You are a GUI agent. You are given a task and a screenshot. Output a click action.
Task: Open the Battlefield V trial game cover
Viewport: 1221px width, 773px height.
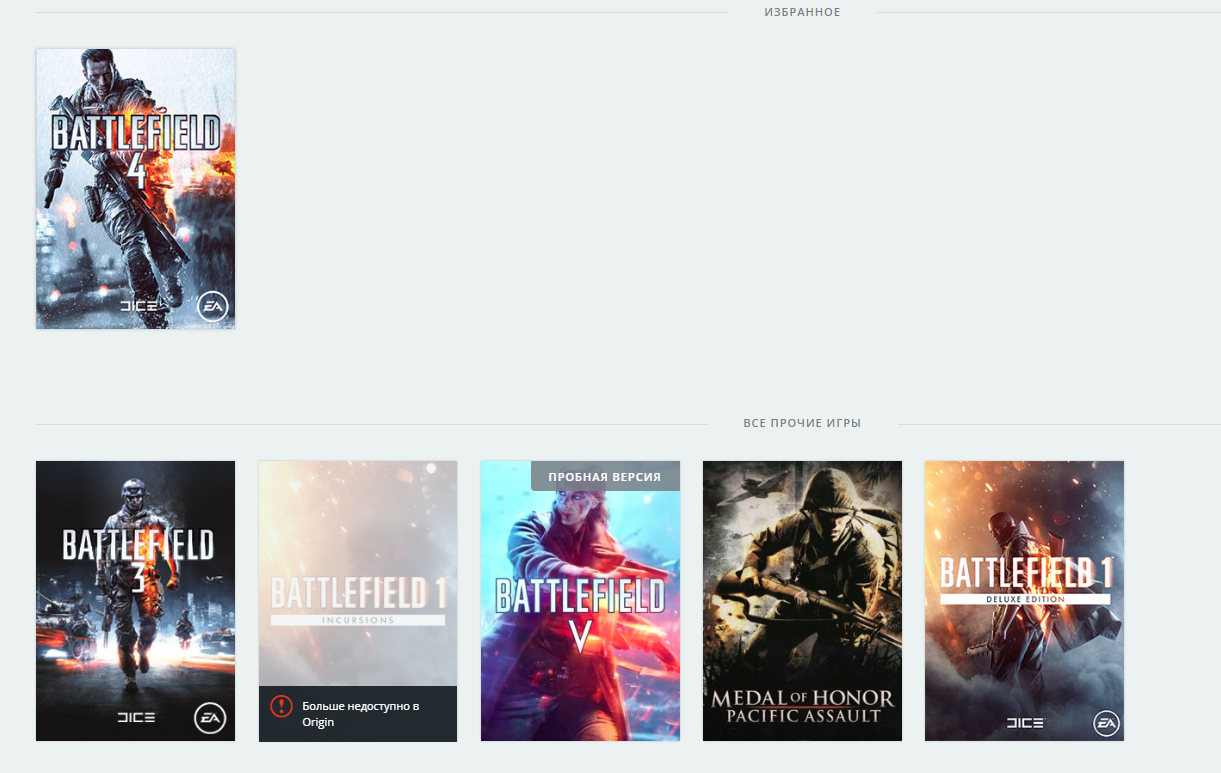tap(580, 601)
